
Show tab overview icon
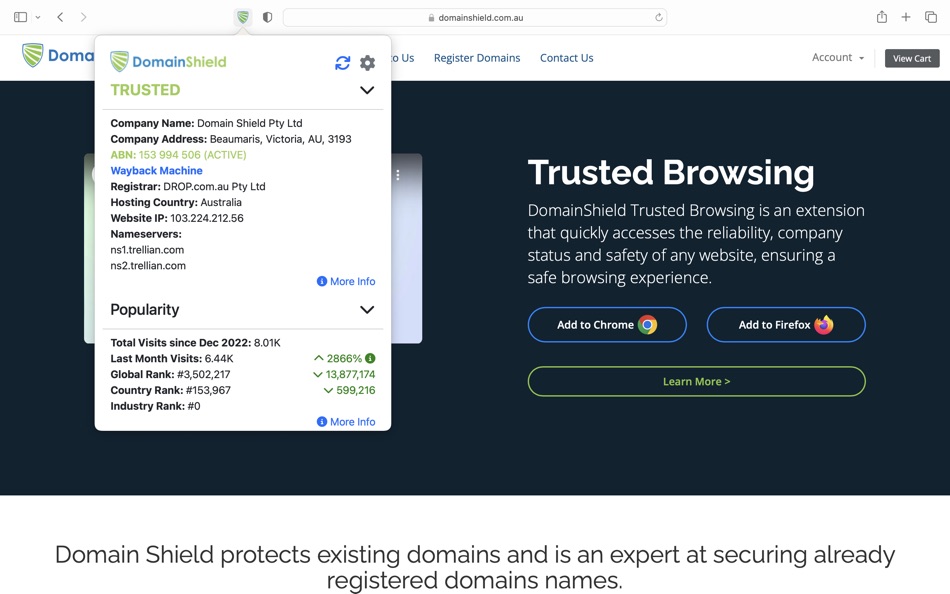931,17
